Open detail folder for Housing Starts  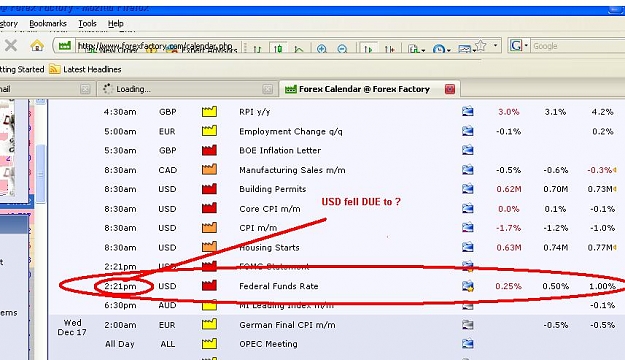[468, 247]
